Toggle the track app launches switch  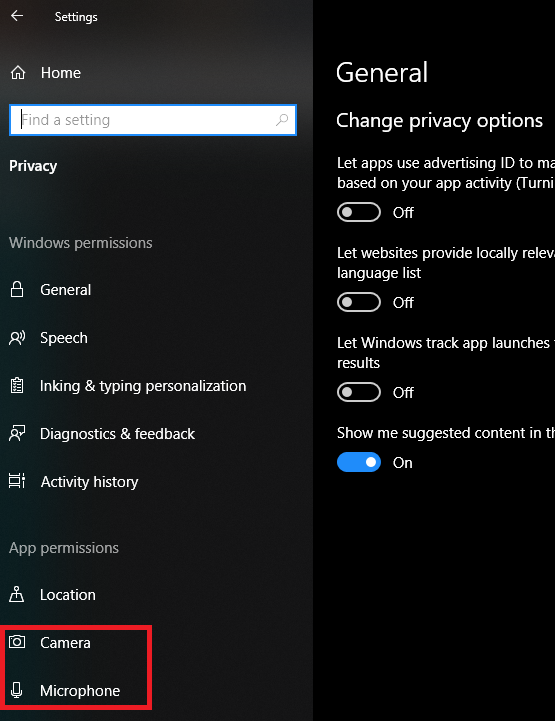[359, 392]
